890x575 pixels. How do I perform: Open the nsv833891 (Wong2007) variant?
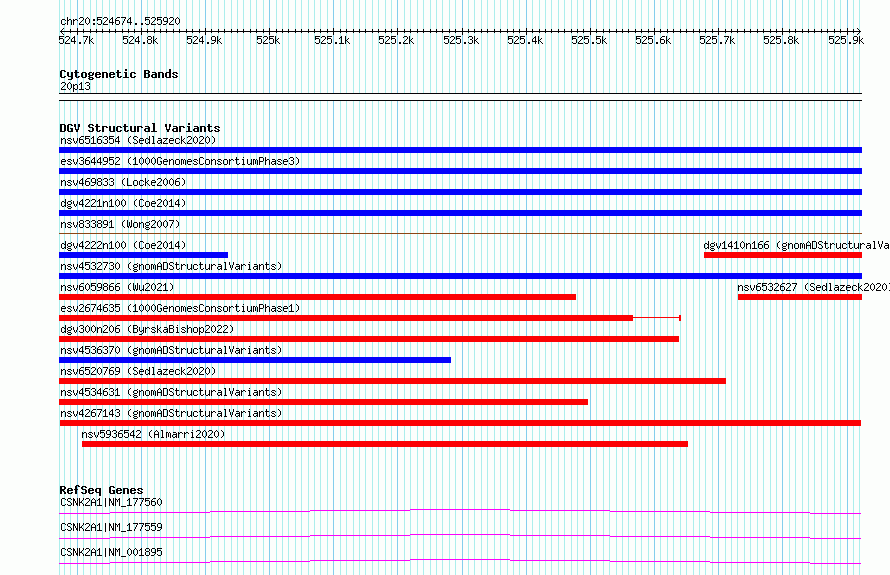[120, 224]
